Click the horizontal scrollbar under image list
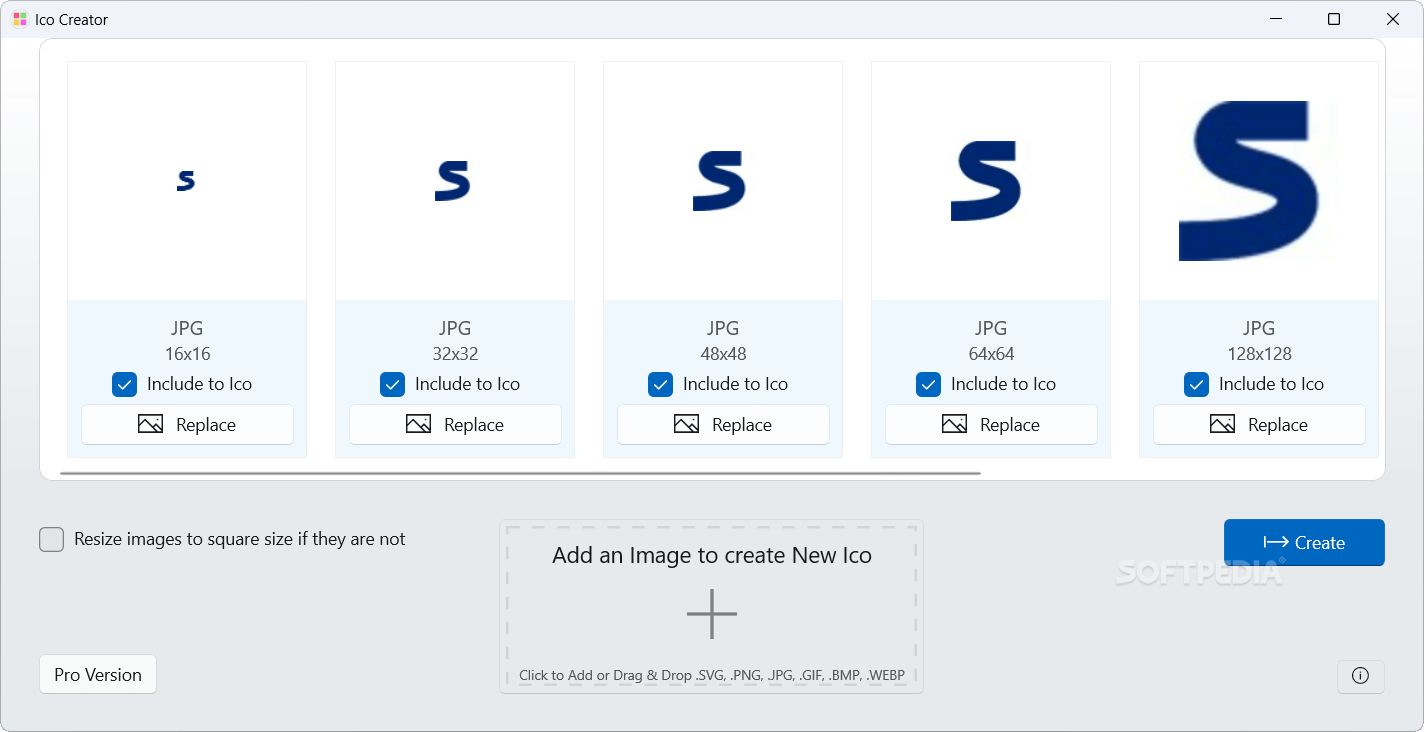Viewport: 1424px width, 732px height. [520, 473]
